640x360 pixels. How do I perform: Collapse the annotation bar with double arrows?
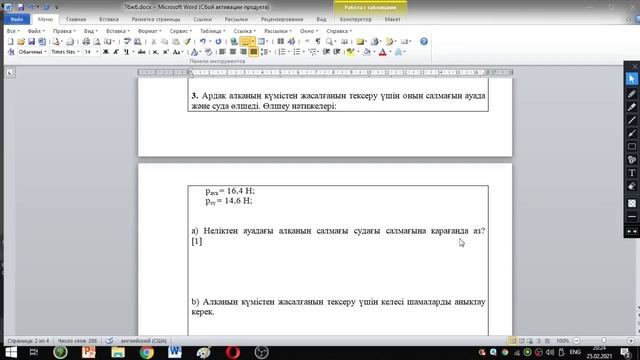pyautogui.click(x=632, y=231)
